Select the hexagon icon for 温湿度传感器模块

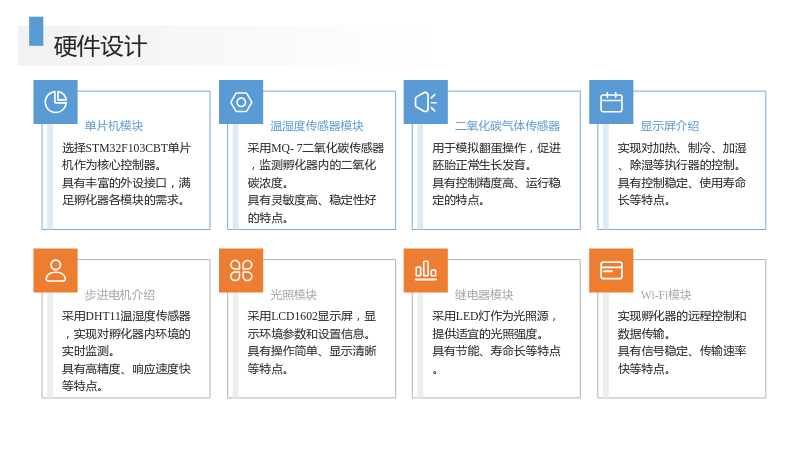(241, 102)
